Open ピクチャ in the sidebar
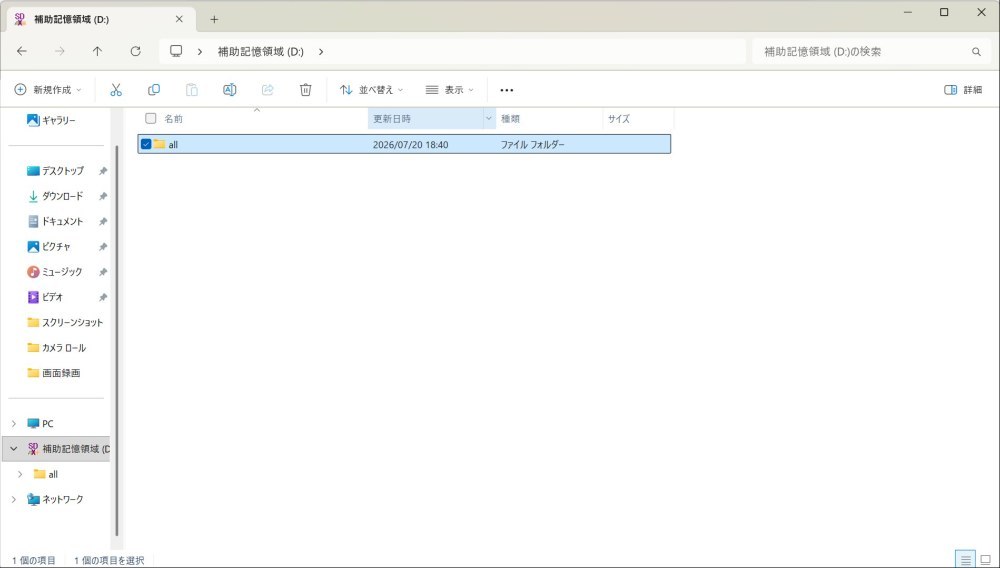This screenshot has width=1000, height=568. click(x=49, y=247)
